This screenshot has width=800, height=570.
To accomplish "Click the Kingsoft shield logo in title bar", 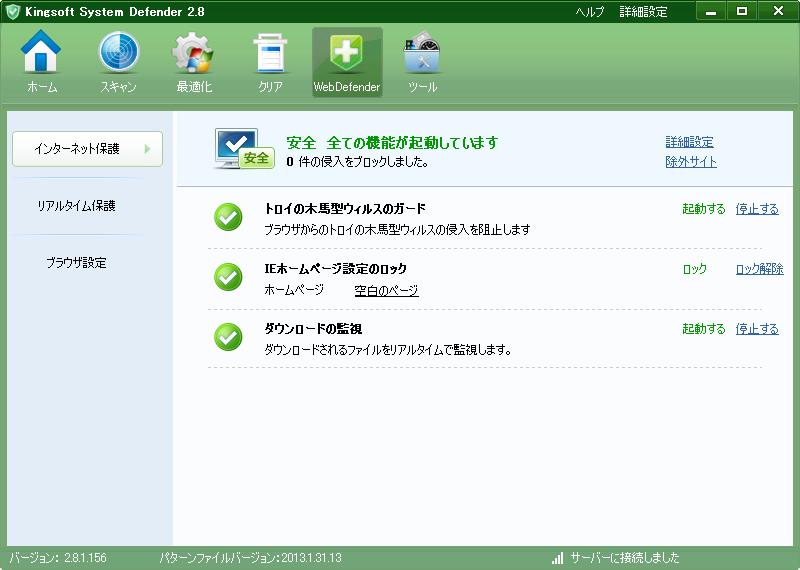I will (12, 11).
